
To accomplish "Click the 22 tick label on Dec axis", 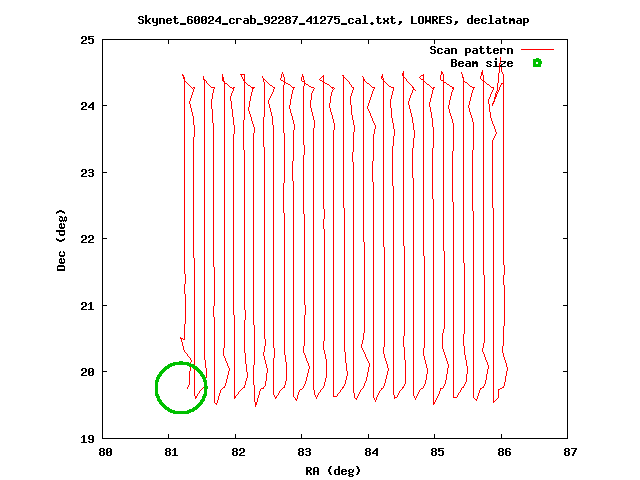I will click(87, 239).
